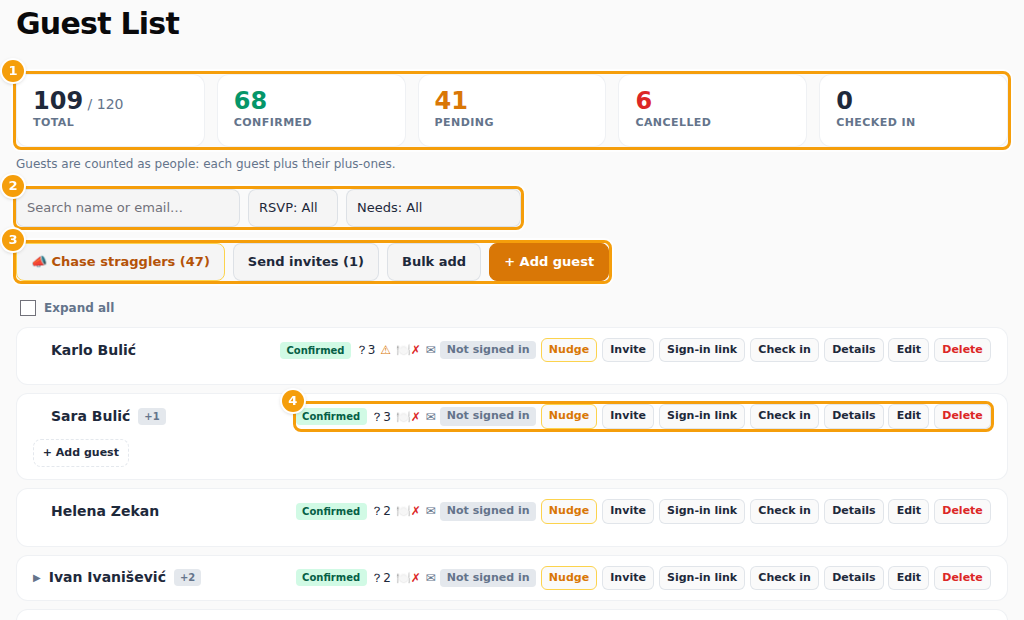Click the meal plate icon in Helena Zekan's row
The width and height of the screenshot is (1024, 620).
point(402,511)
